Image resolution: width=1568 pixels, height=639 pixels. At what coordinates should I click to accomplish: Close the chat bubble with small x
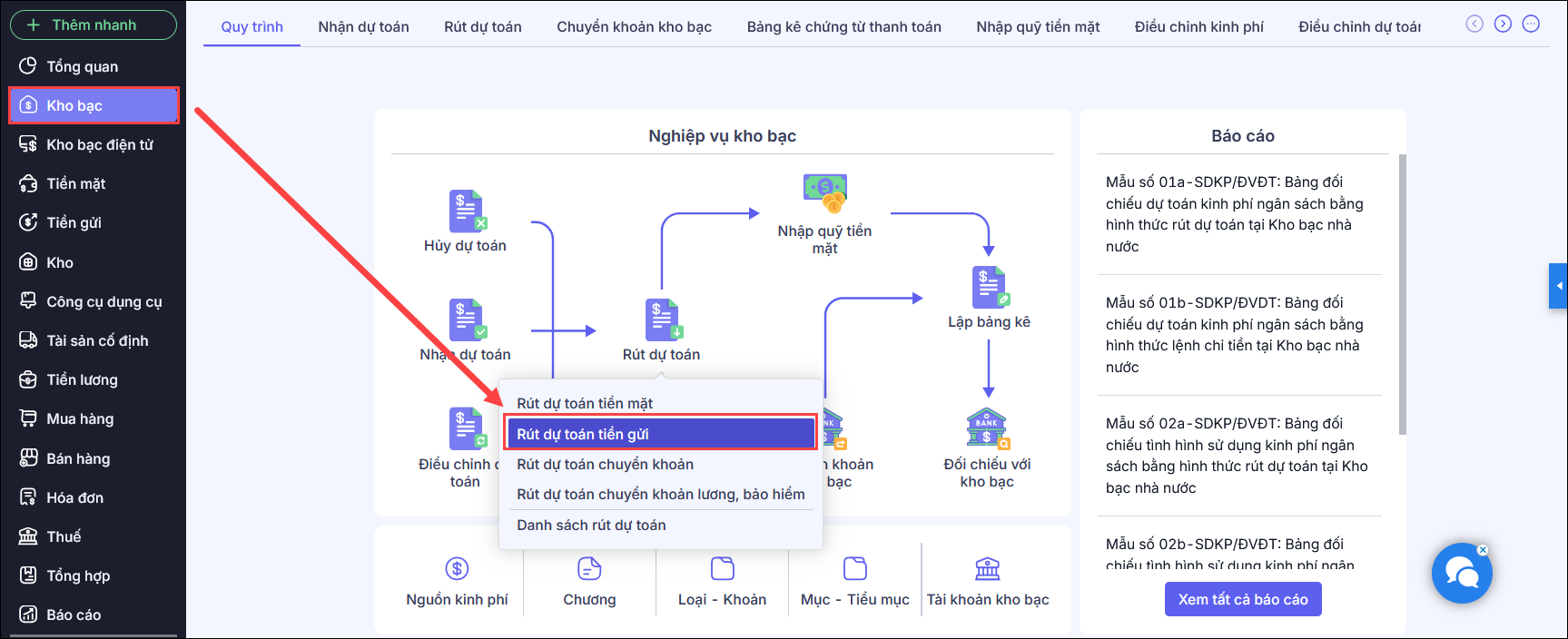(1483, 549)
